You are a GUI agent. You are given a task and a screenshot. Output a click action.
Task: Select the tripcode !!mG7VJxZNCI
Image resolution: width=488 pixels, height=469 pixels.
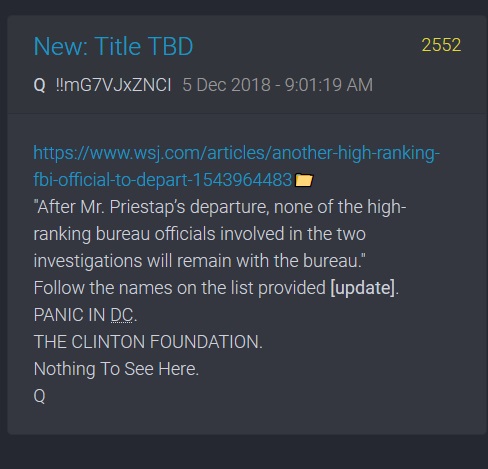113,85
